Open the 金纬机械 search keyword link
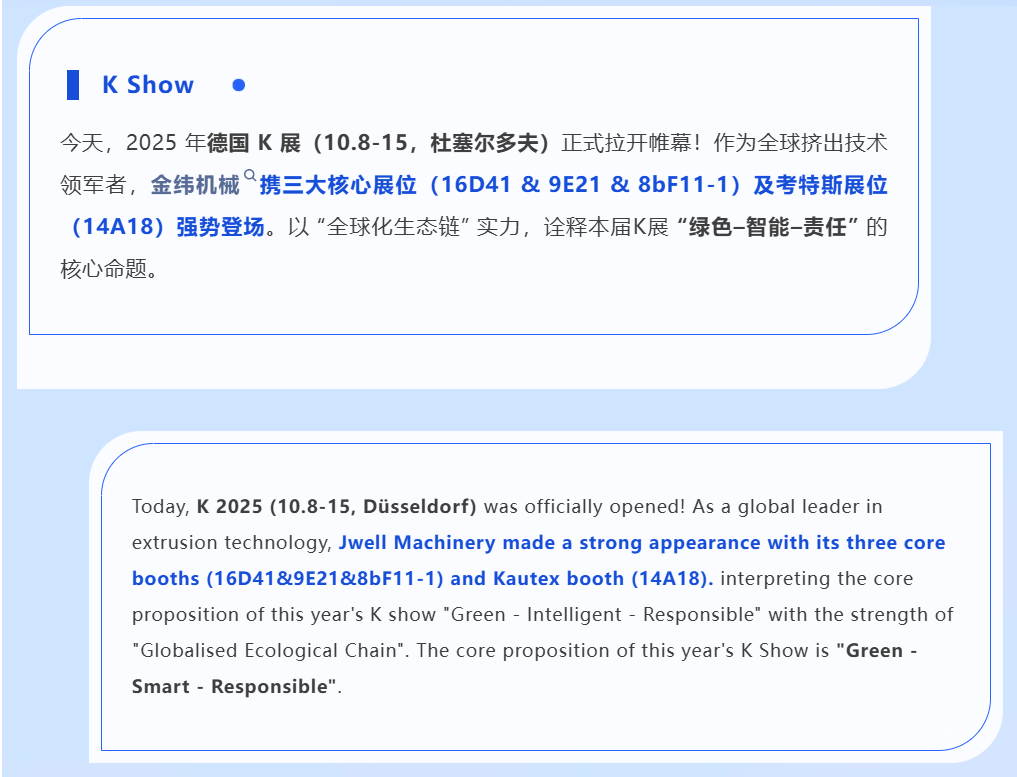The image size is (1017, 777). 196,186
